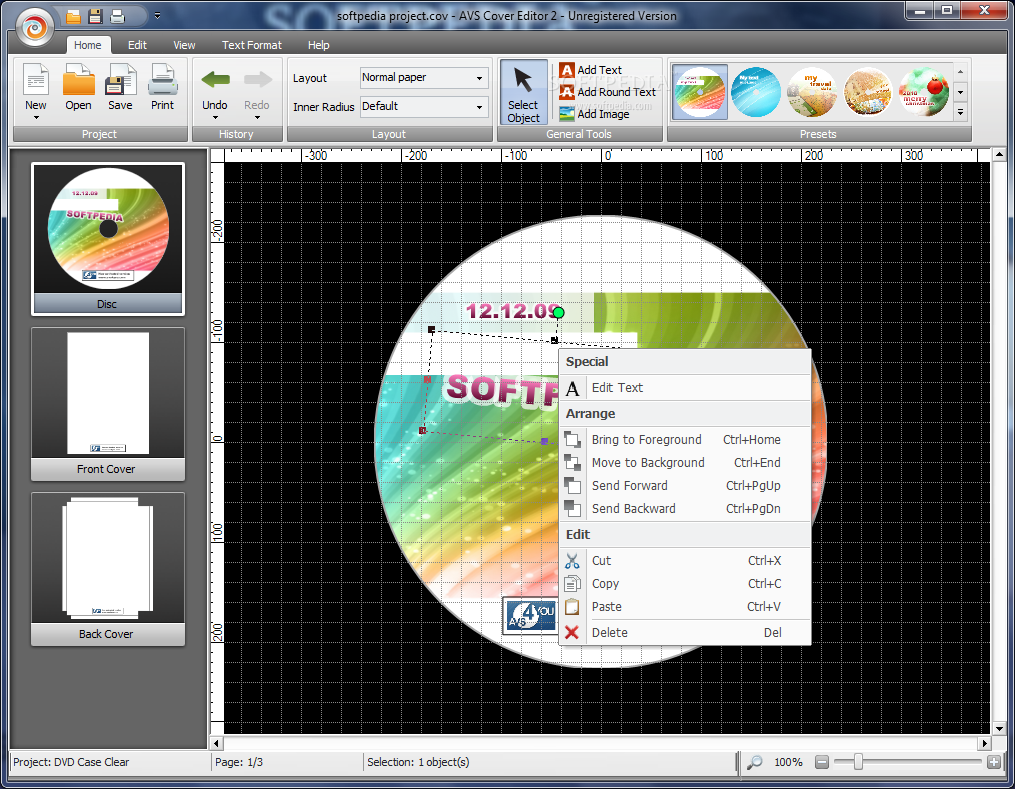
Task: Click the green rotation handle of selected text
Action: (558, 313)
